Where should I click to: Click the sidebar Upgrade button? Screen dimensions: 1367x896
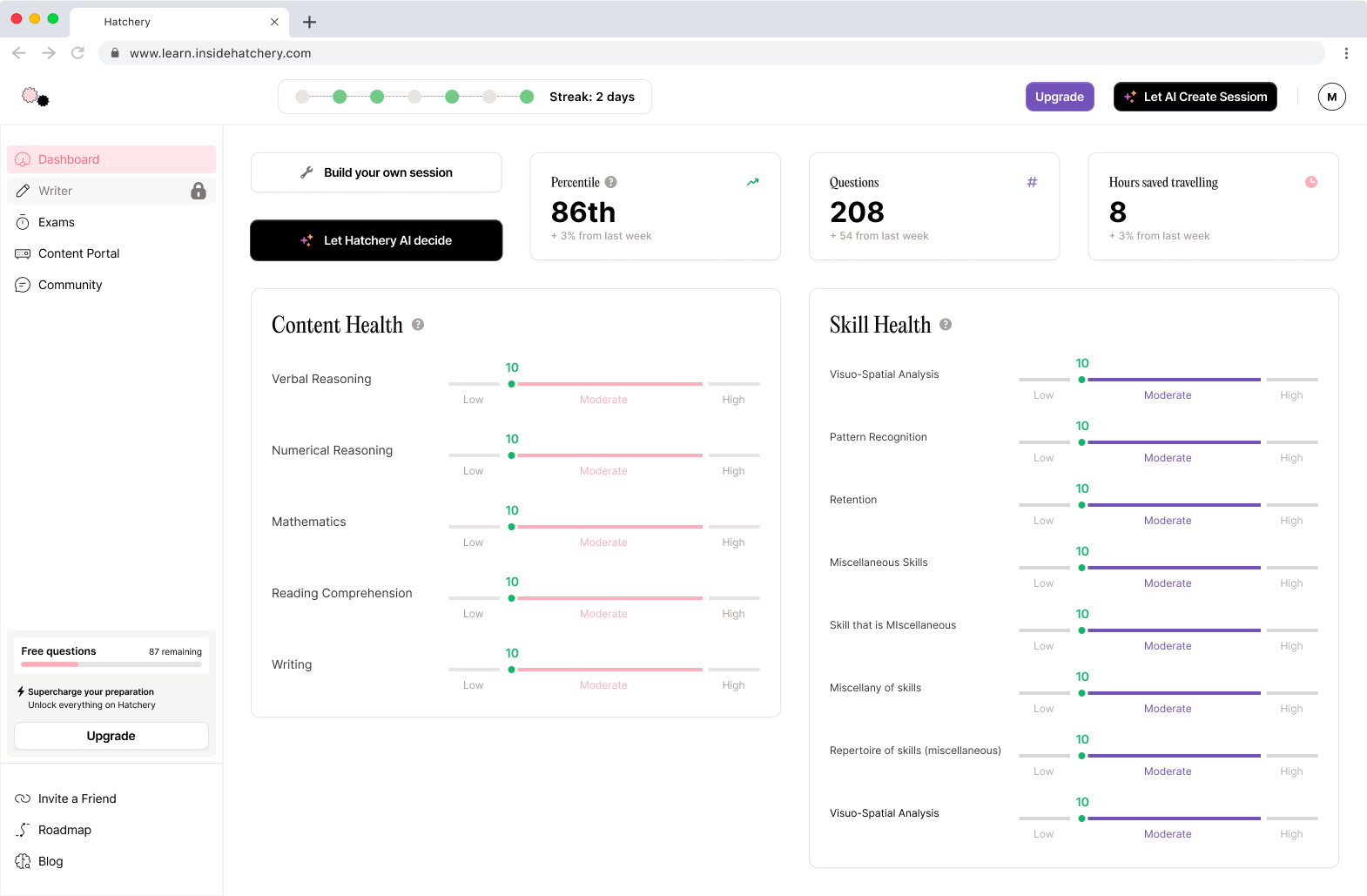coord(111,736)
